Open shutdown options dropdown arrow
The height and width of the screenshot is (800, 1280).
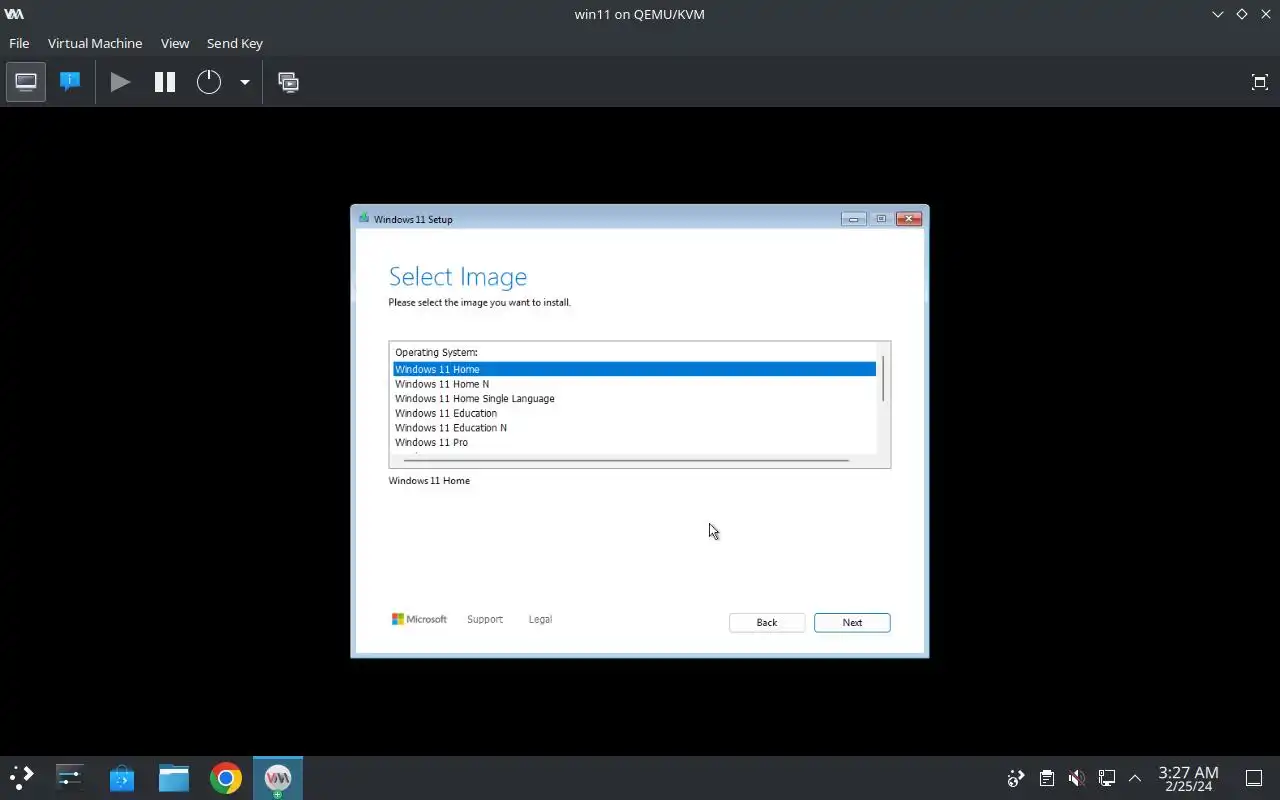(x=244, y=82)
